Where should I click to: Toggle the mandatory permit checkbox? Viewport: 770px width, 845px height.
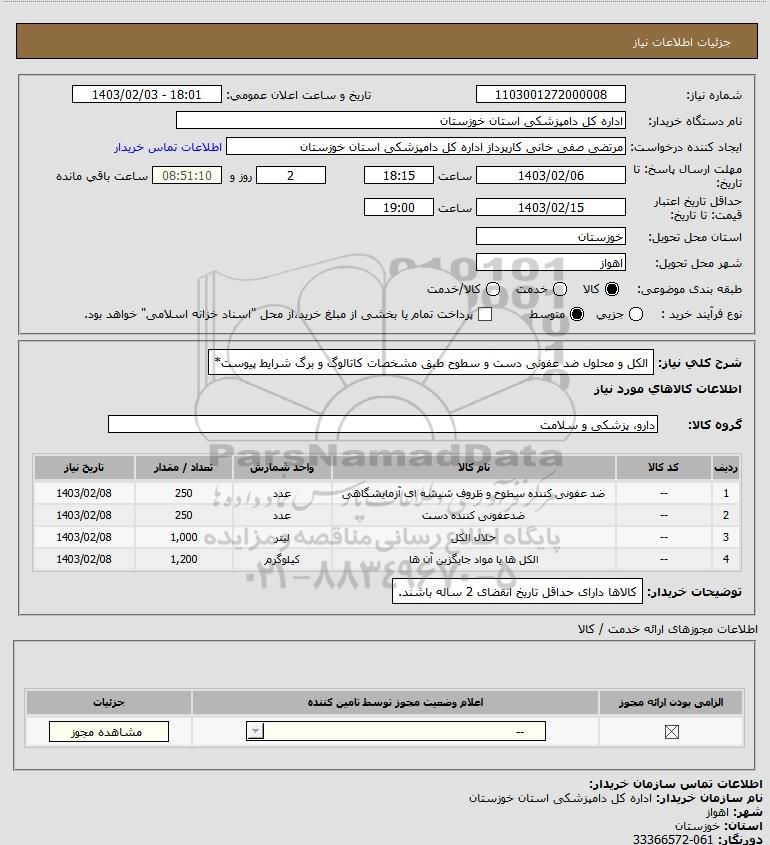671,732
